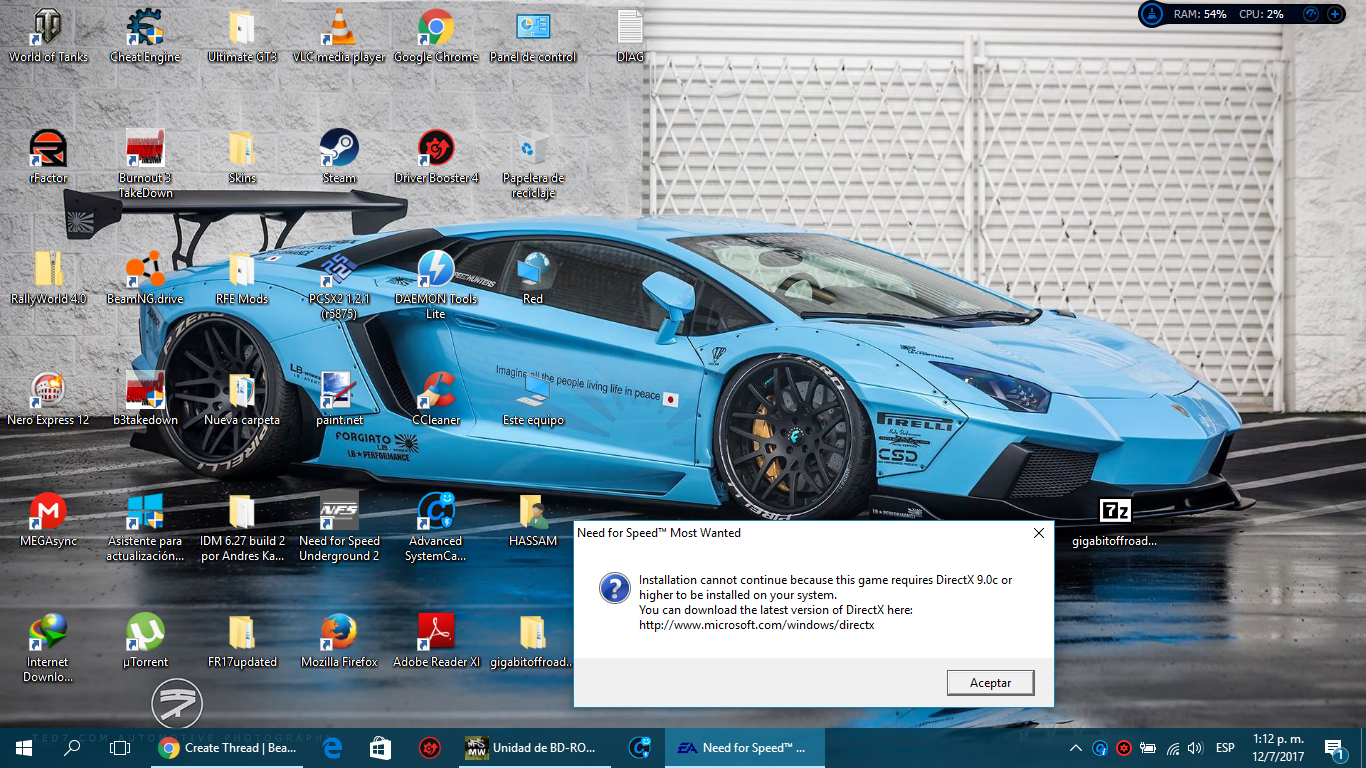Select the Ultimate GT3 folder
Screen dimensions: 1366x768
pyautogui.click(x=242, y=36)
